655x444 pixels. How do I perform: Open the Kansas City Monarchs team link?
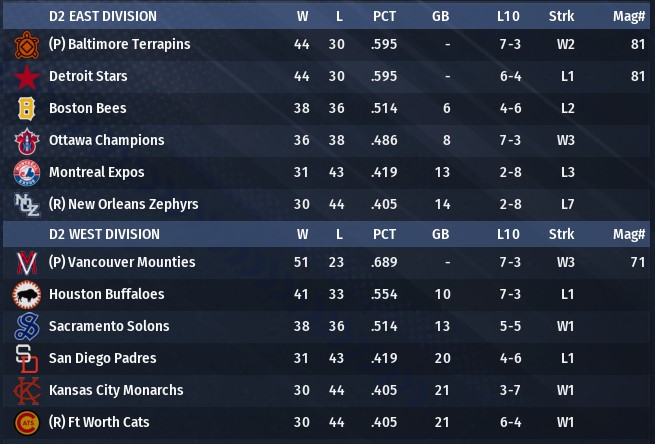[115, 390]
